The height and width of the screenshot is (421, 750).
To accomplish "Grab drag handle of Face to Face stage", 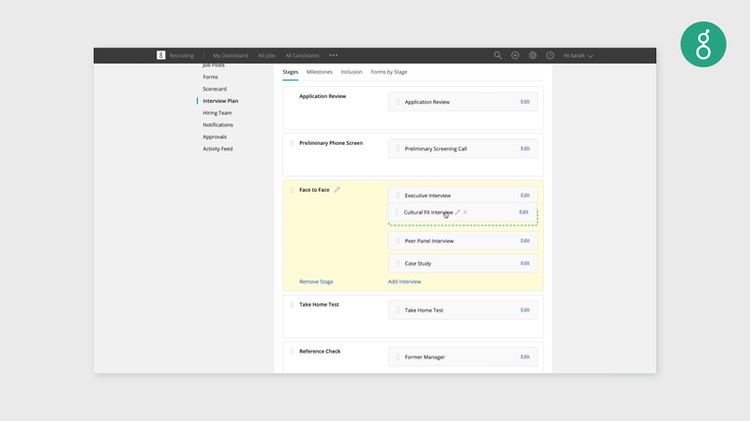I will click(292, 190).
